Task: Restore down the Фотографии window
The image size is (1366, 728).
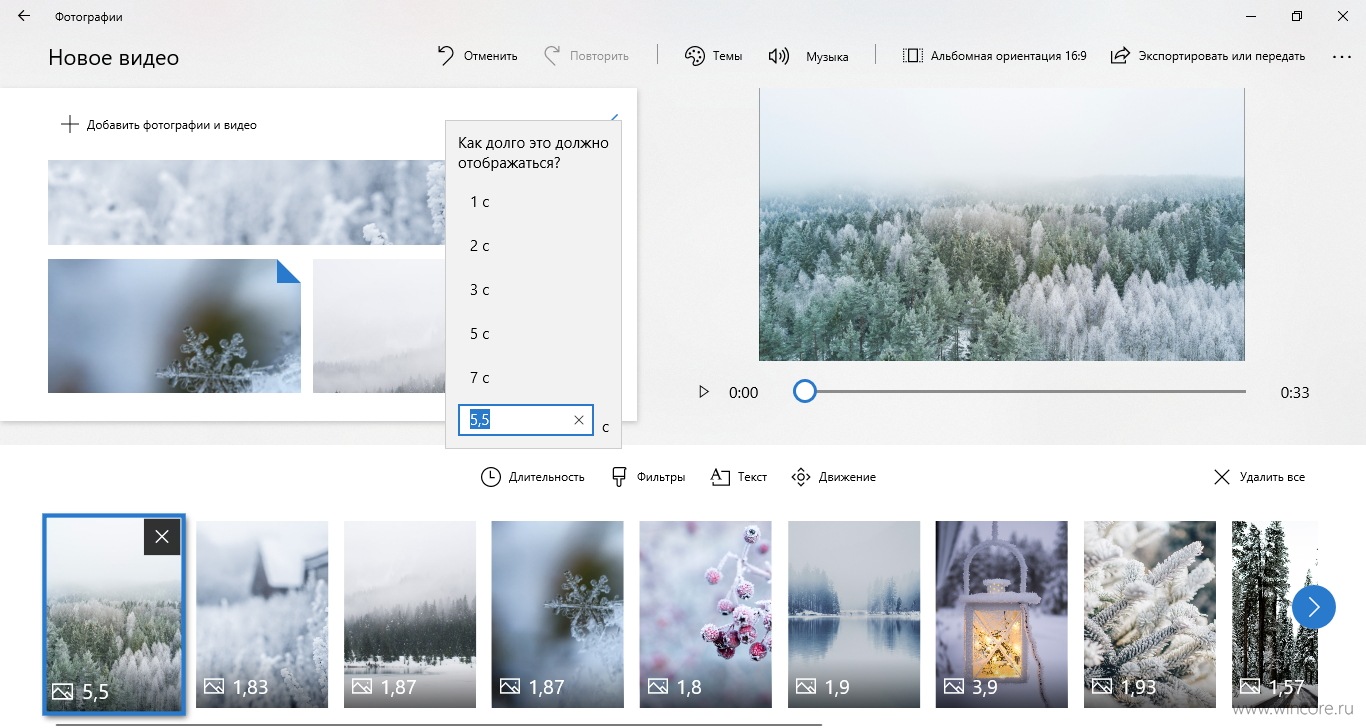Action: point(1297,16)
